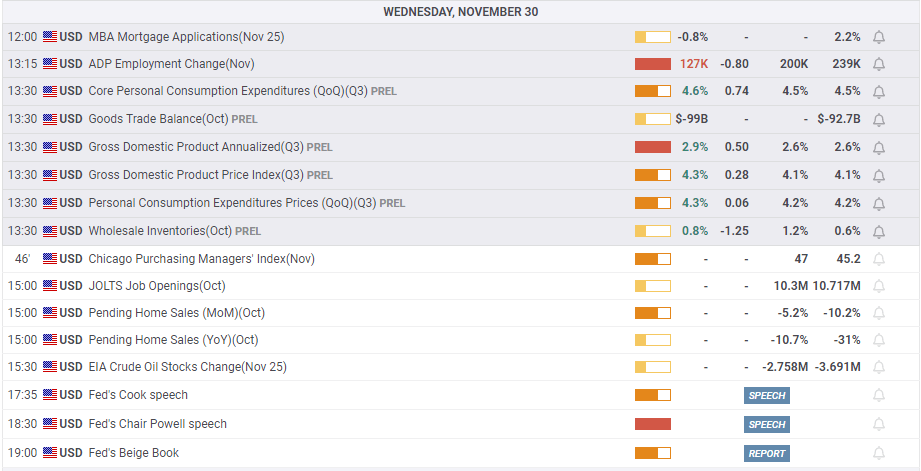Toggle alert bell for Gross Domestic Product Annualized

[879, 147]
